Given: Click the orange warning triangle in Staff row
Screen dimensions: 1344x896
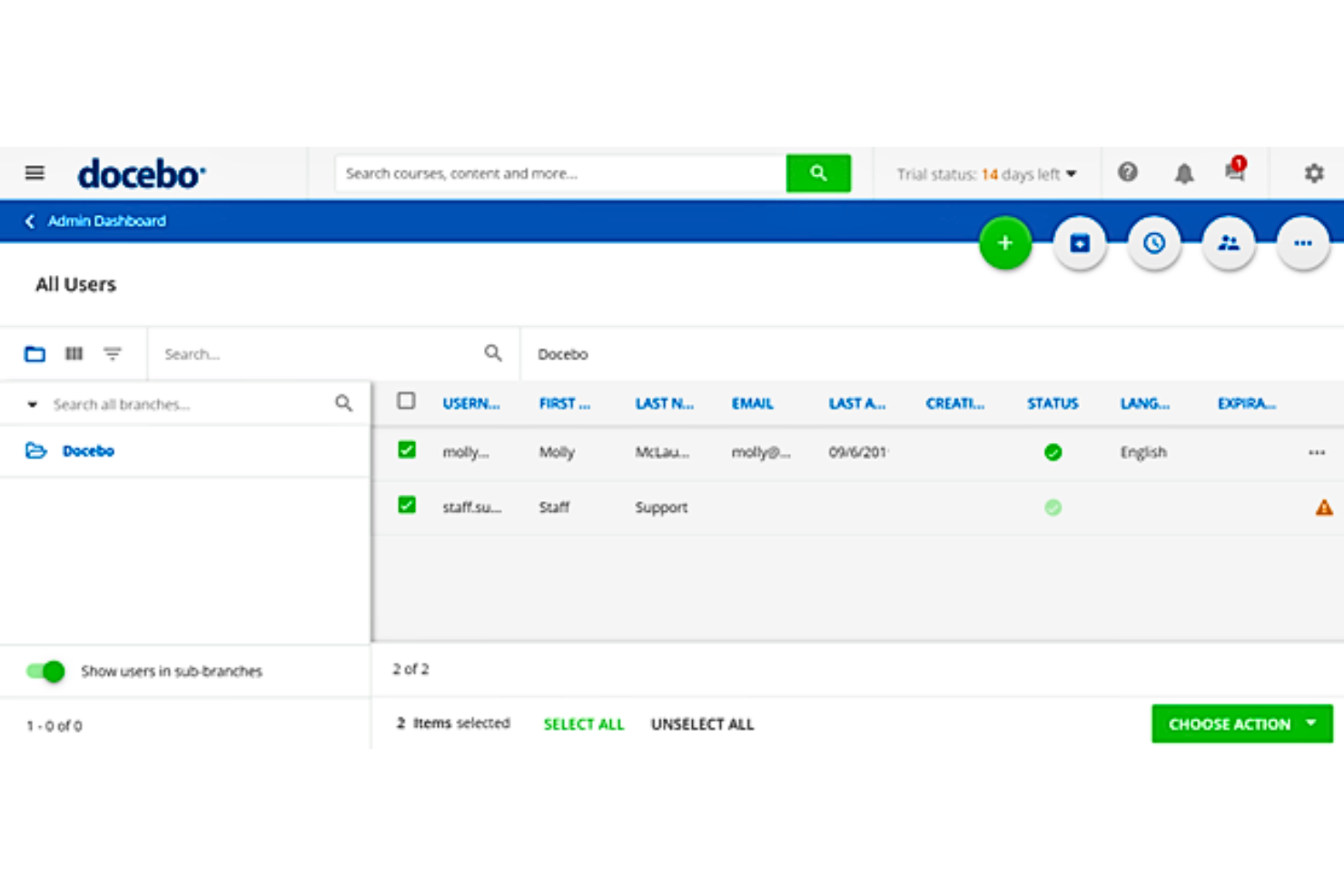Looking at the screenshot, I should point(1324,507).
